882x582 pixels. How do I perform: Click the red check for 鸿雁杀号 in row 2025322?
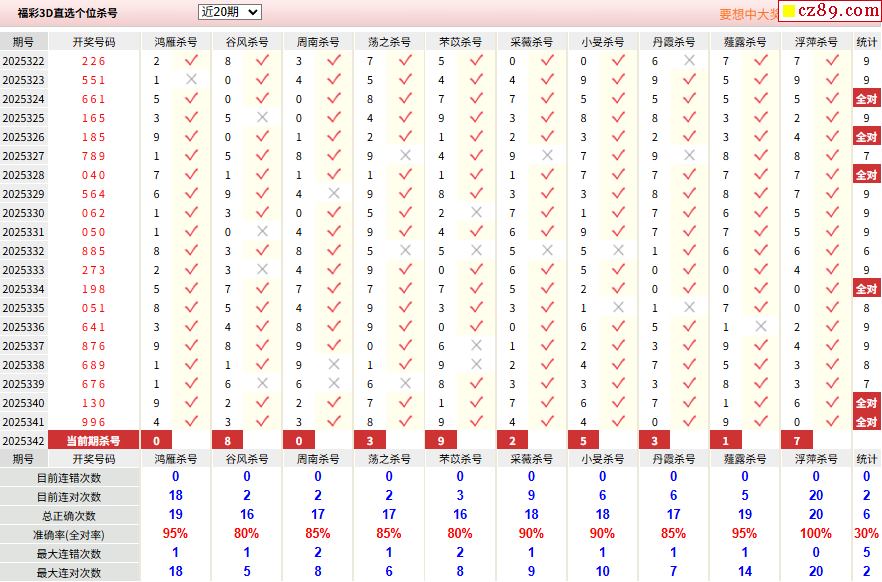point(191,60)
